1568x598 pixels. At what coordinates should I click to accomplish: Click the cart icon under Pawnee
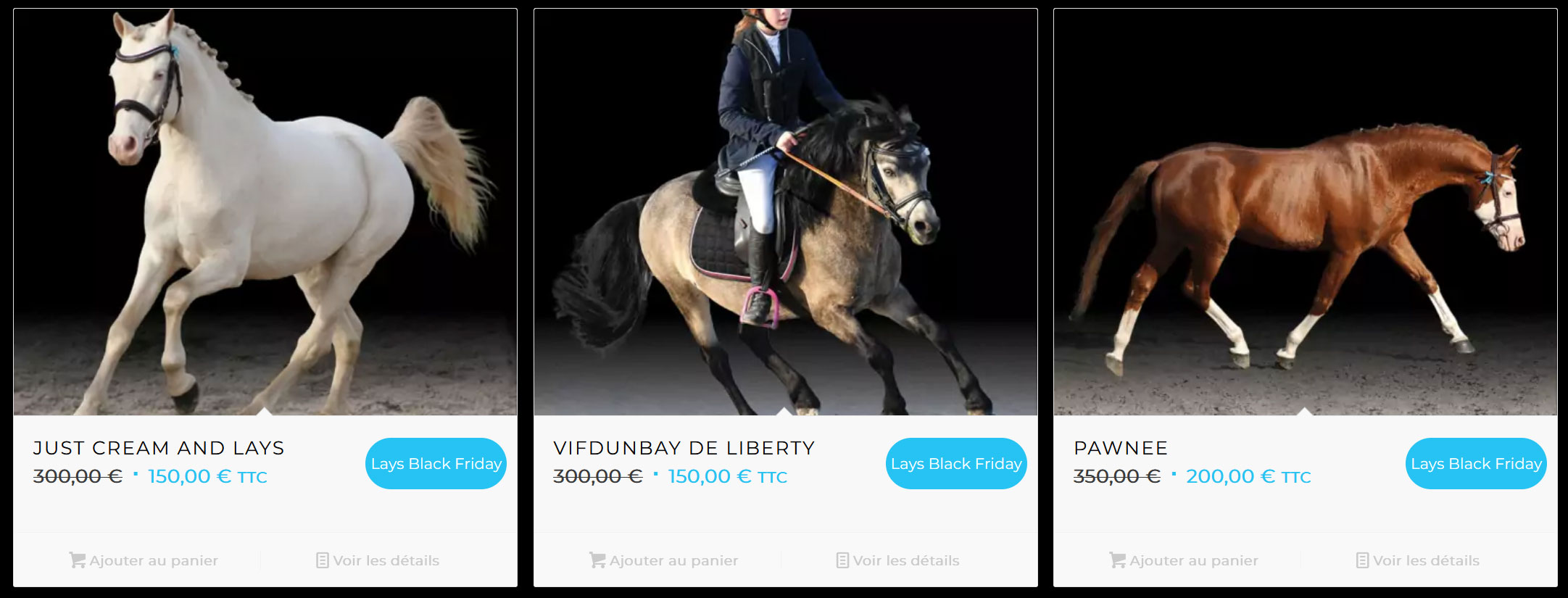point(1116,560)
